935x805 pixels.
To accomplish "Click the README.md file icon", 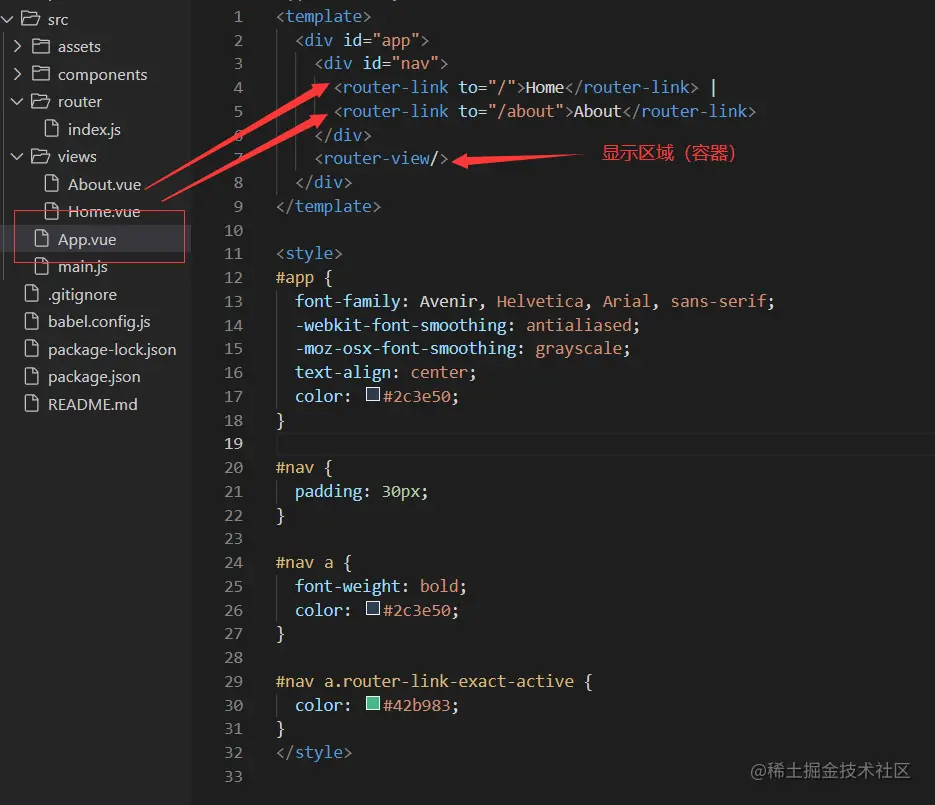I will pyautogui.click(x=32, y=403).
